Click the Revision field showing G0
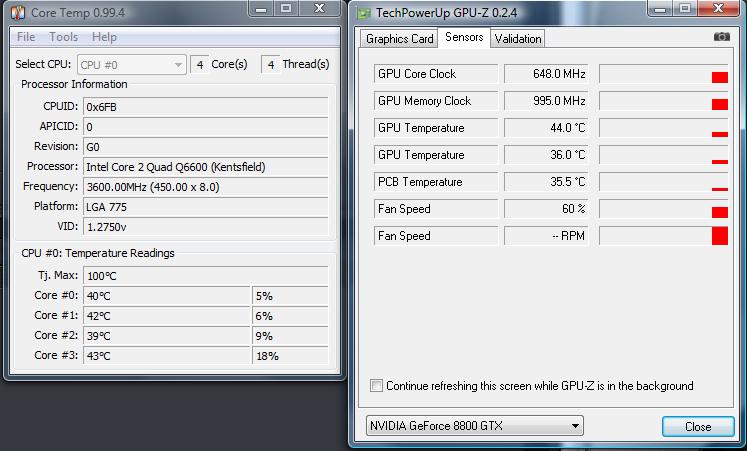 coord(206,147)
